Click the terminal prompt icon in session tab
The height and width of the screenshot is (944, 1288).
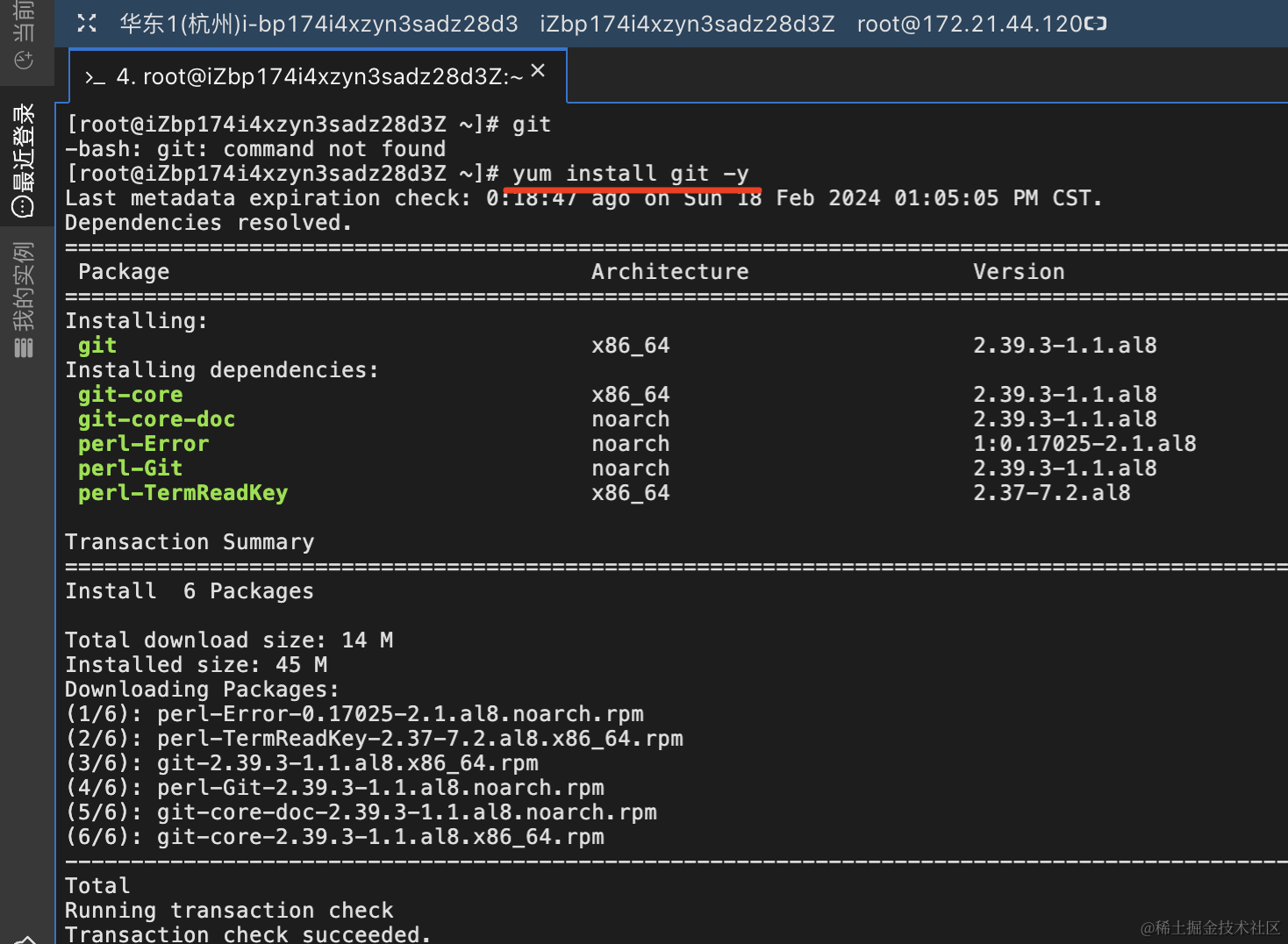point(95,78)
